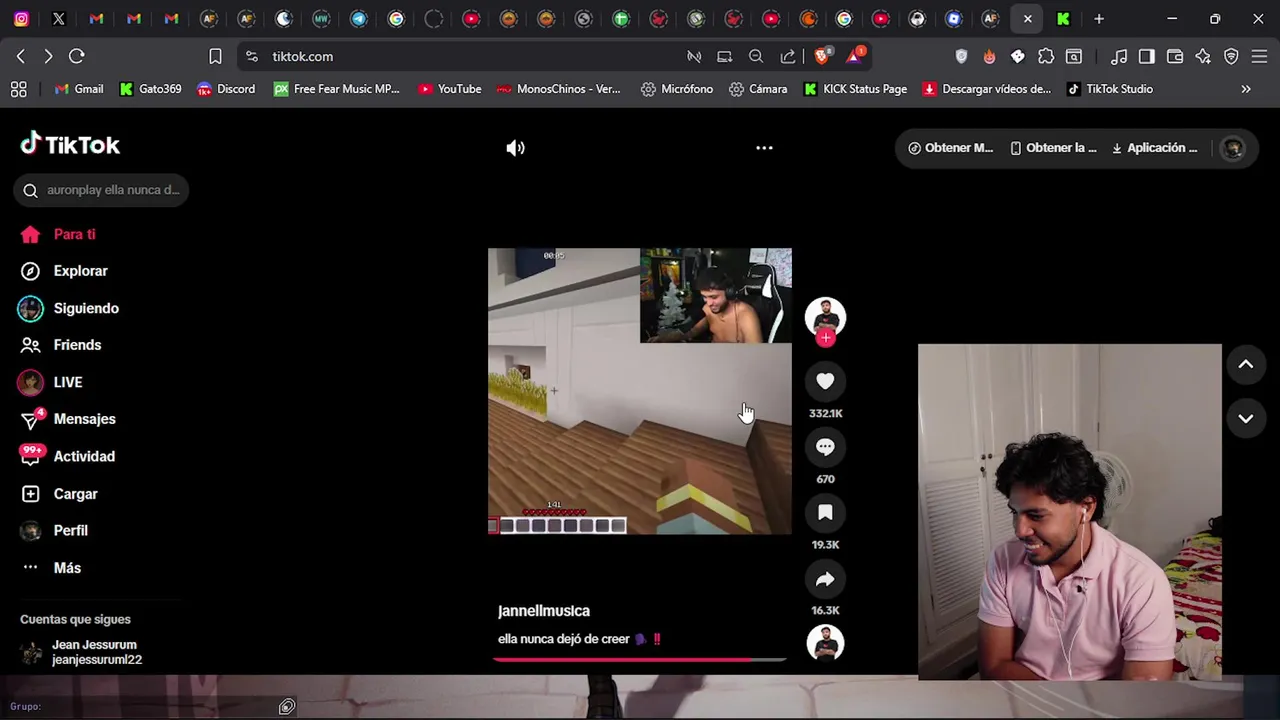Open browser zoom magnifier icon
This screenshot has width=1280, height=720.
[x=756, y=56]
